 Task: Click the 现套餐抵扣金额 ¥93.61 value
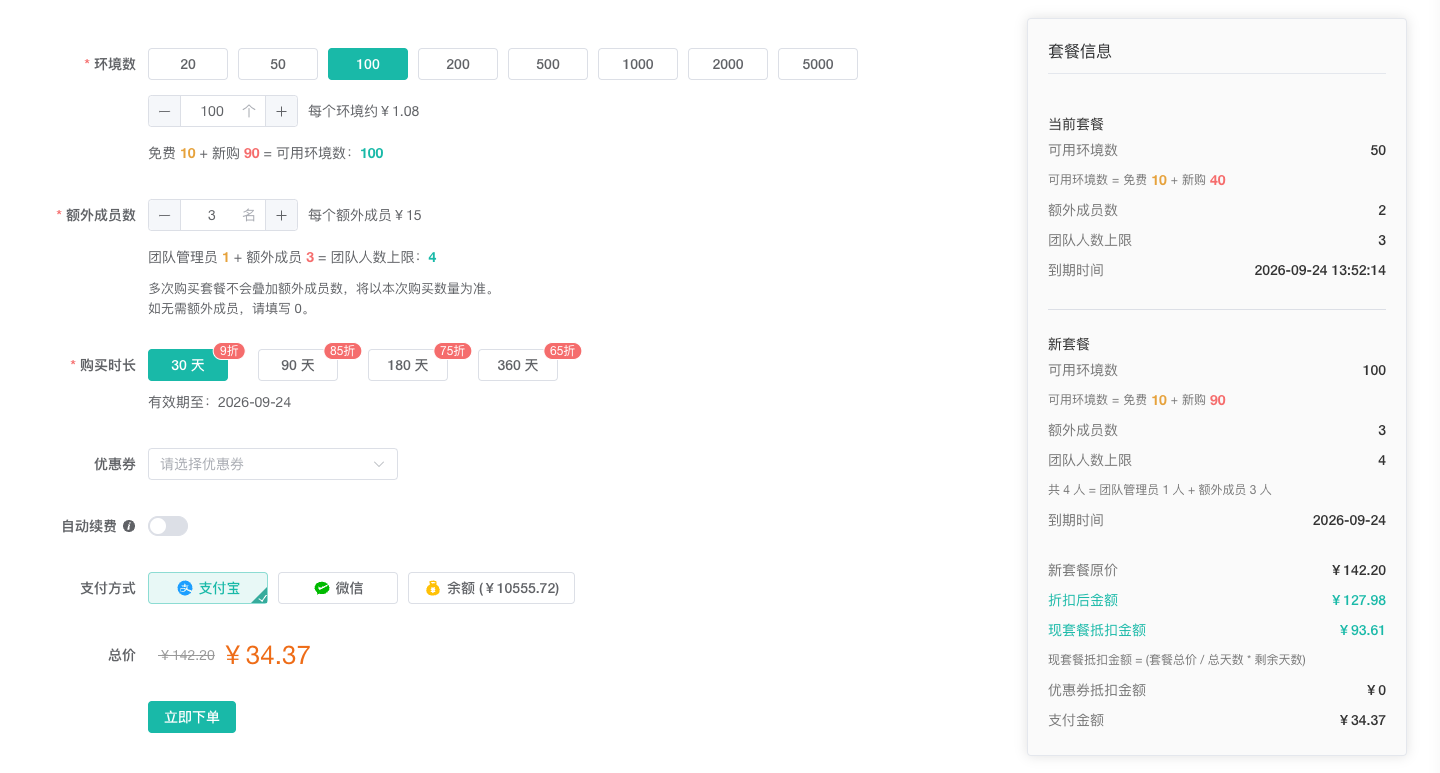coord(1362,630)
